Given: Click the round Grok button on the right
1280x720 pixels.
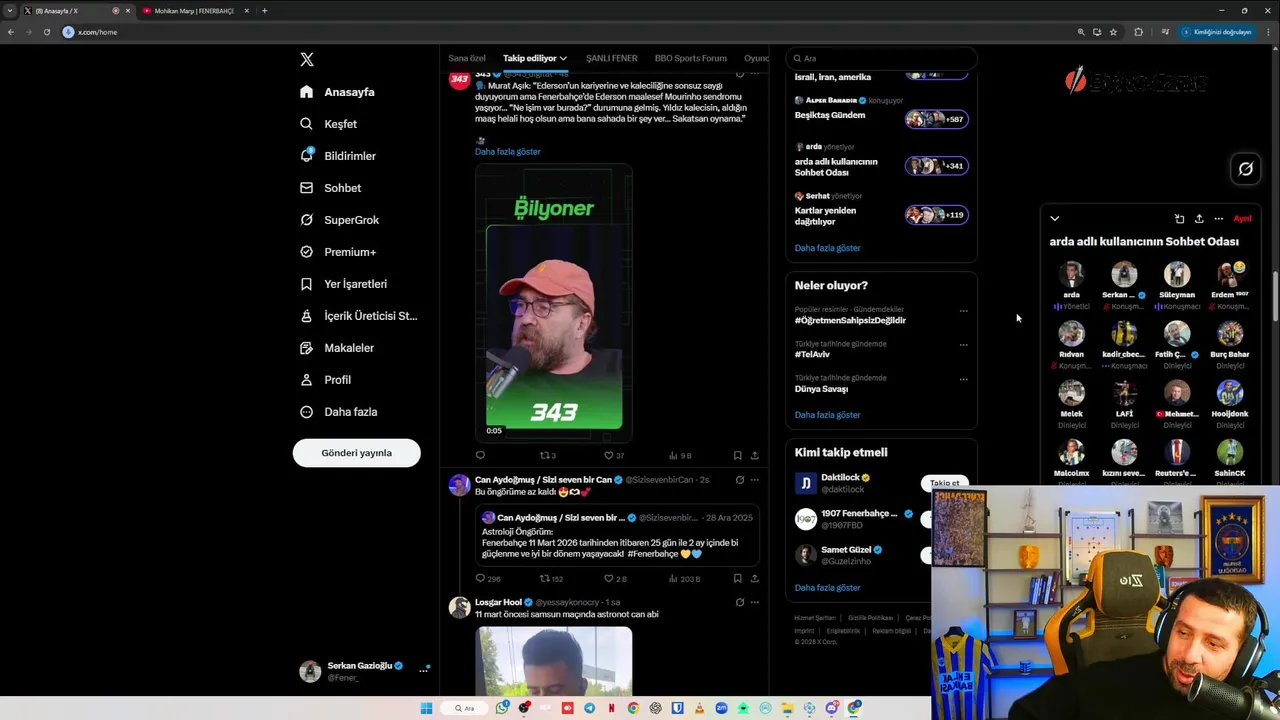Looking at the screenshot, I should tap(1245, 169).
